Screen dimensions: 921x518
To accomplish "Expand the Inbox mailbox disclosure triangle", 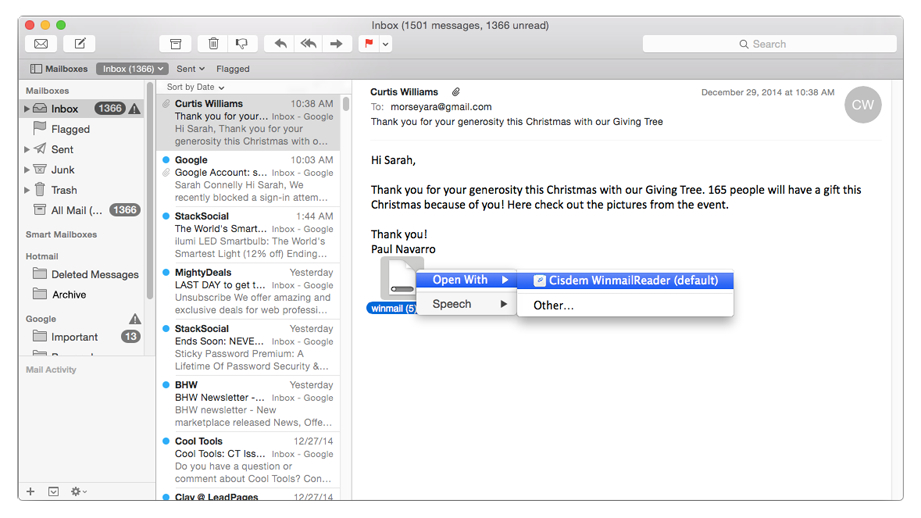I will point(26,109).
